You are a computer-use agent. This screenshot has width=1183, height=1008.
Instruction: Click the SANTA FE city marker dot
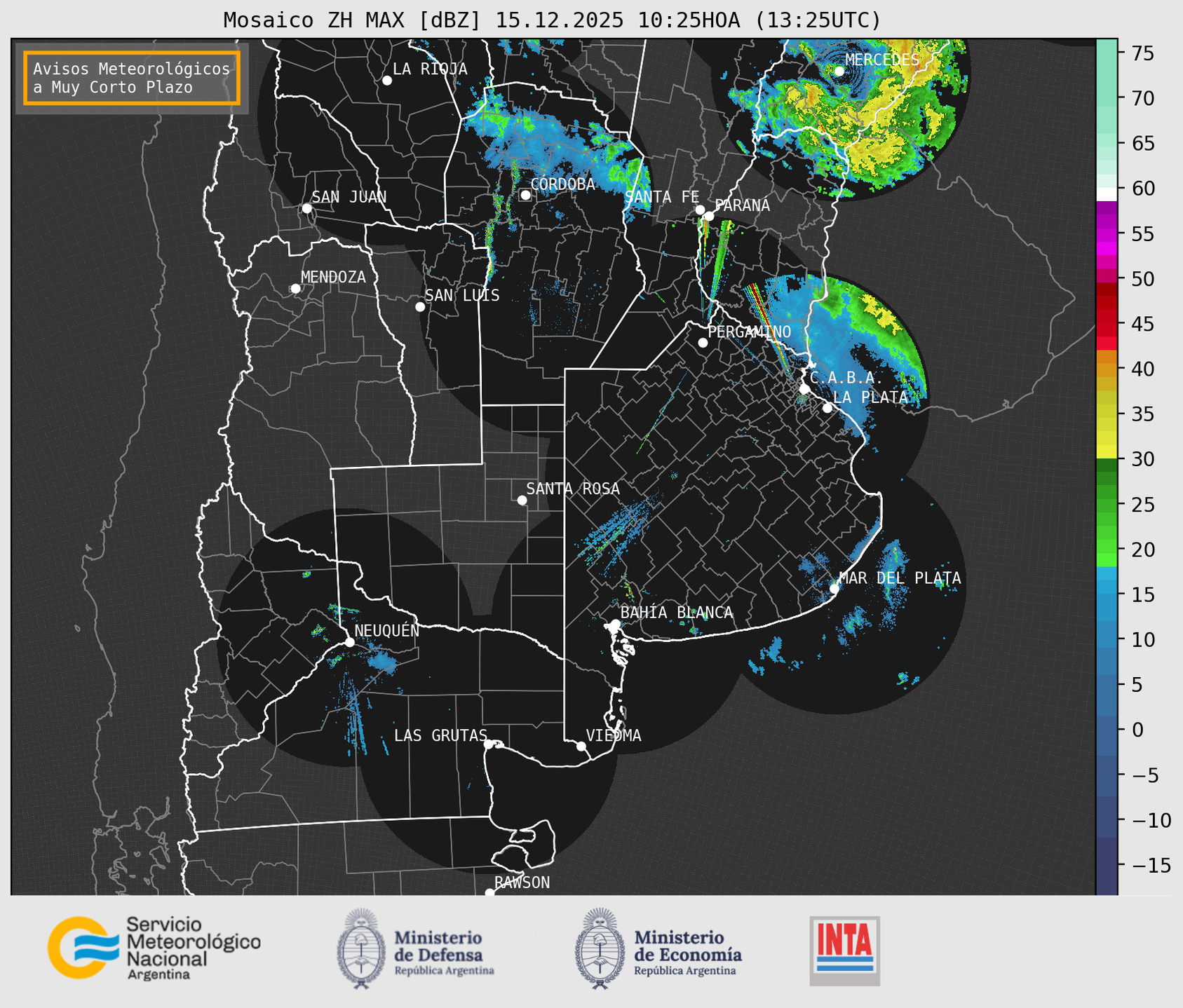(700, 210)
